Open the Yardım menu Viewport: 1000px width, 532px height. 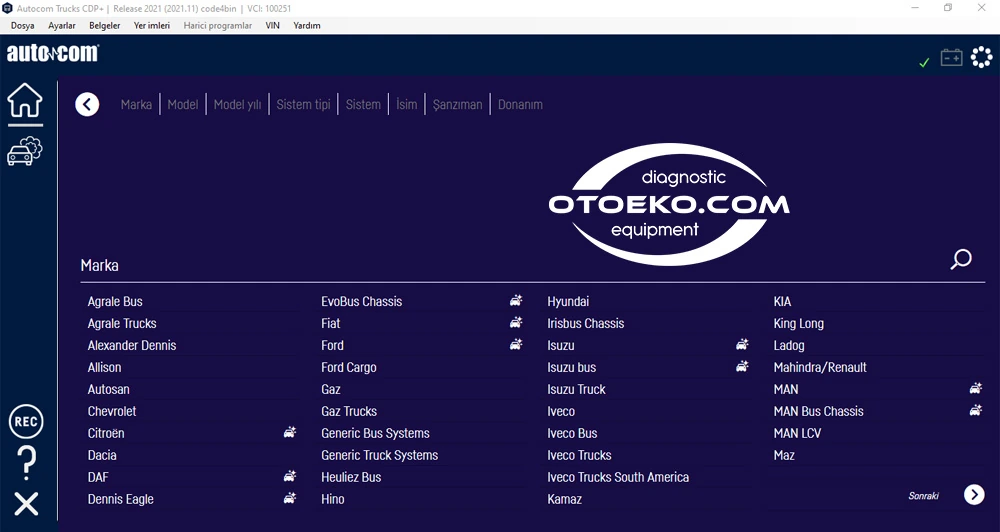click(x=307, y=26)
